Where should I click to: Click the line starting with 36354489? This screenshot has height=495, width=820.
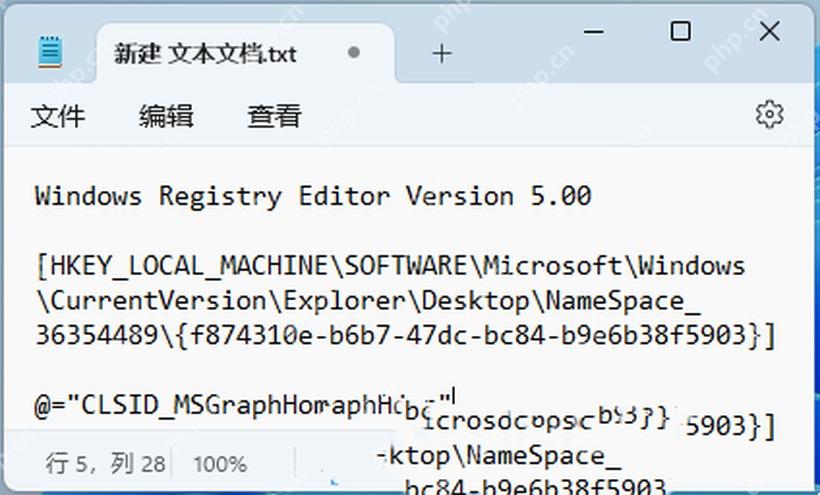pos(405,336)
